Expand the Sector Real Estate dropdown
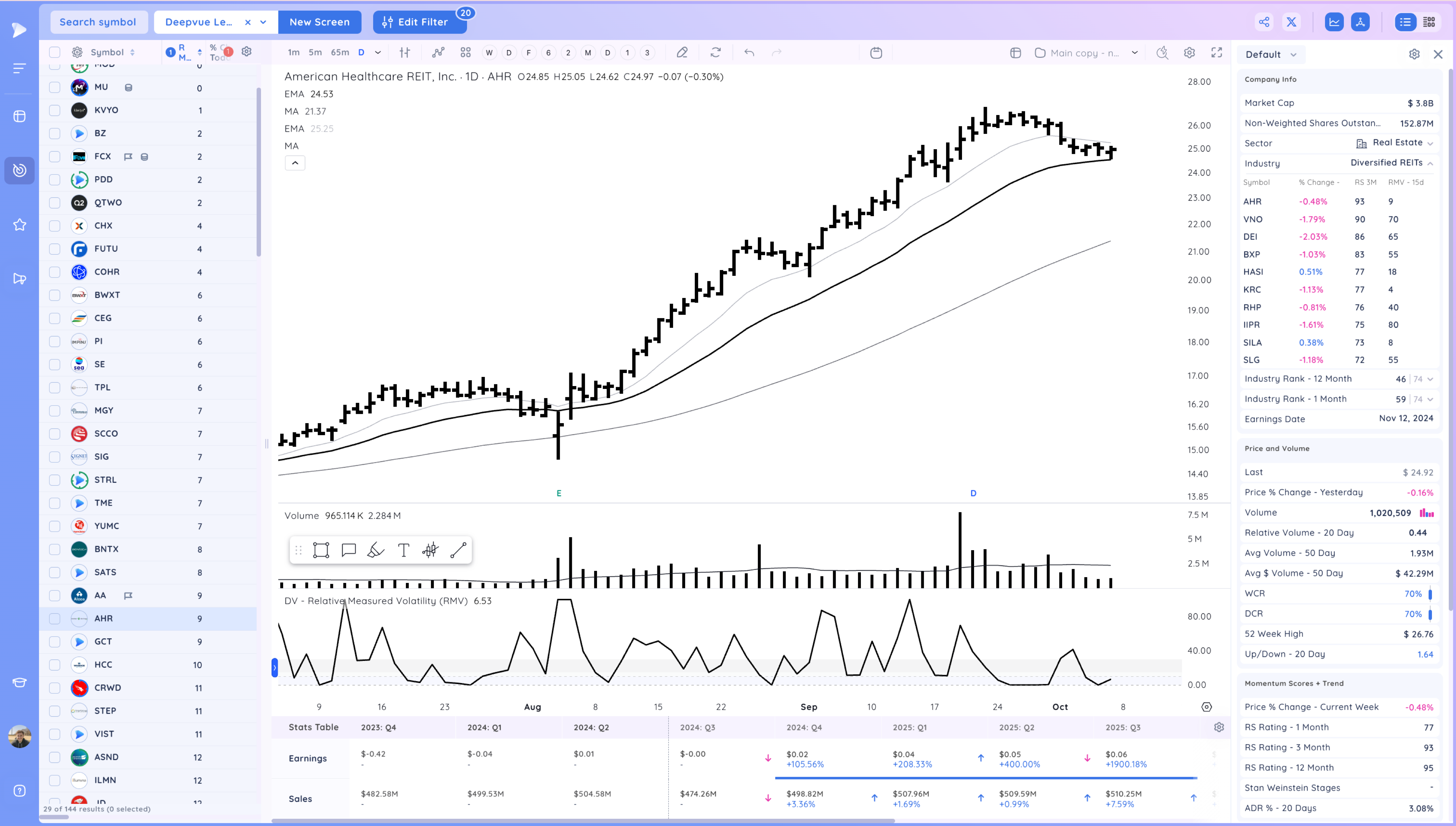This screenshot has height=826, width=1456. [1430, 143]
